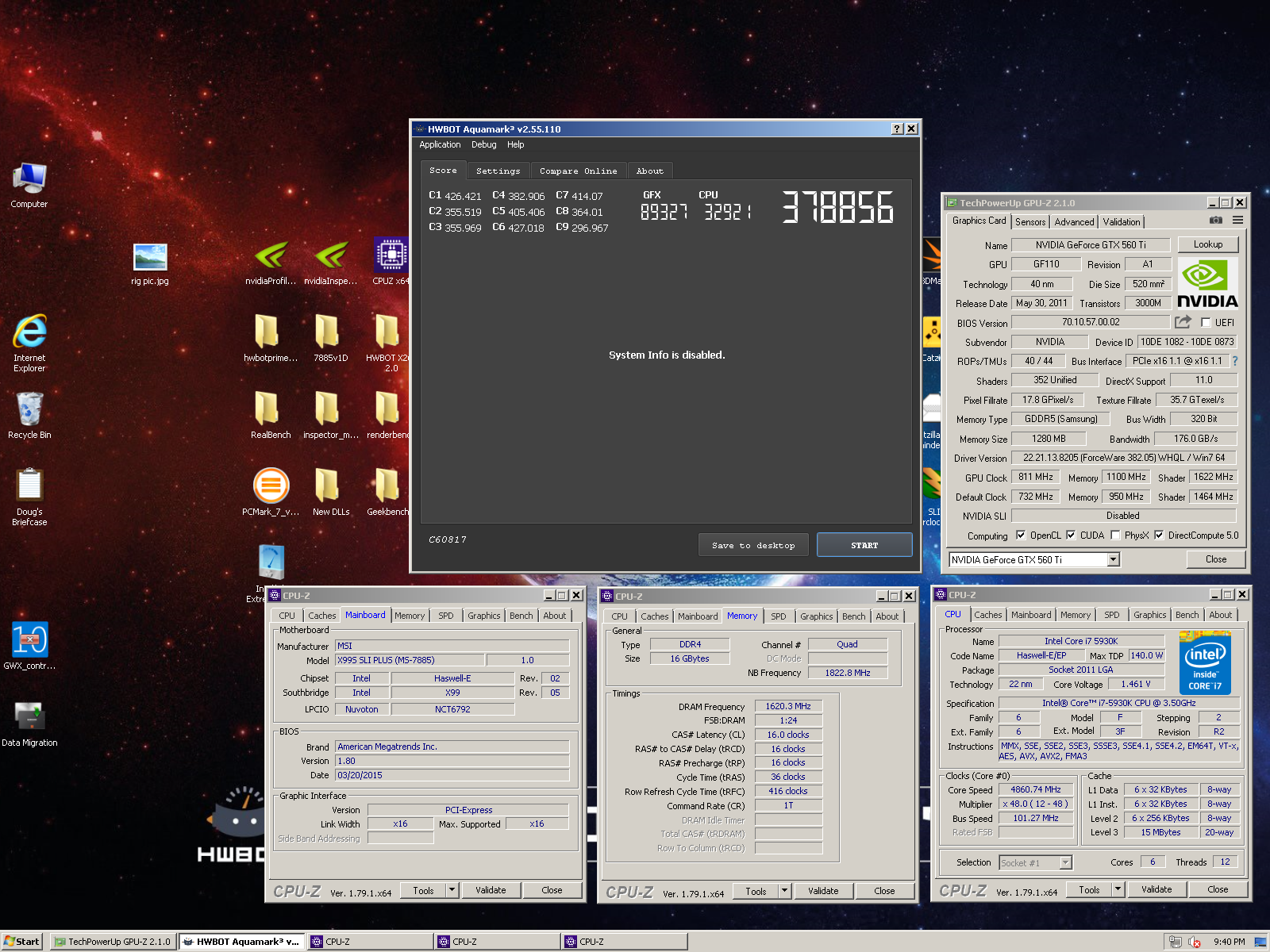
Task: Open GPU-Z hamburger menu icon
Action: pos(1237,221)
